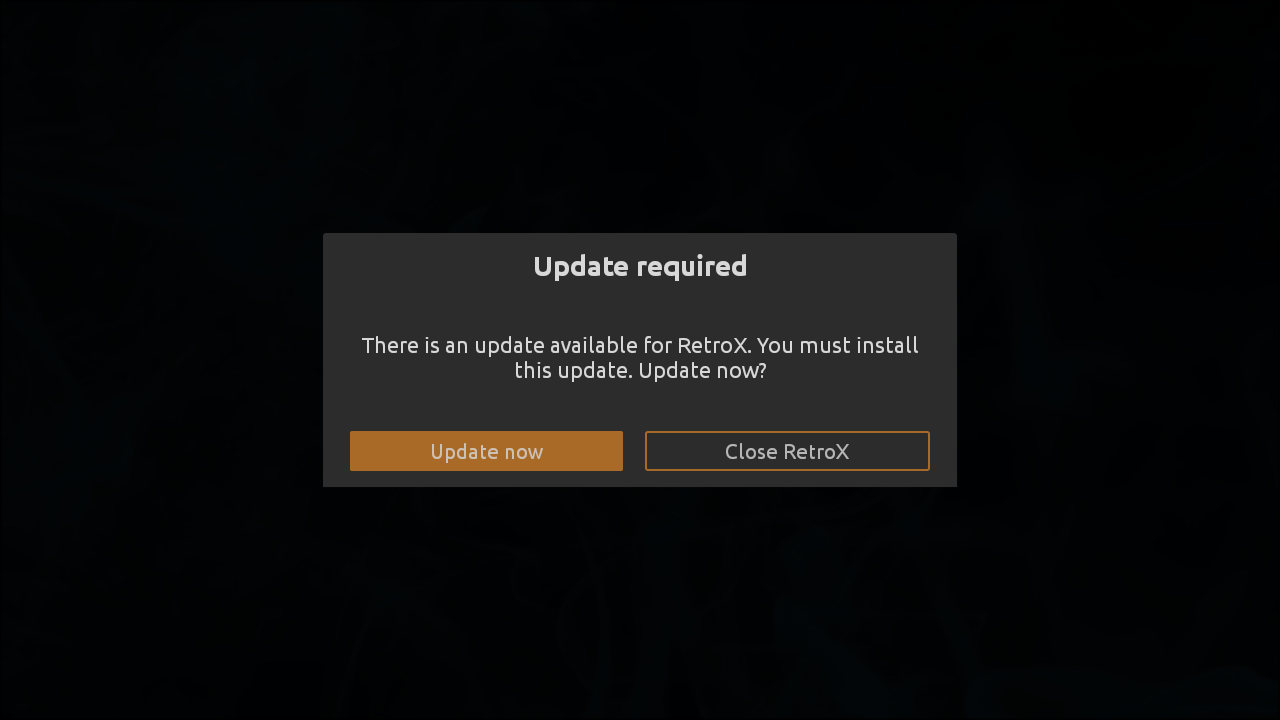
Task: Choose the outlined Close RetroX option
Action: point(787,451)
